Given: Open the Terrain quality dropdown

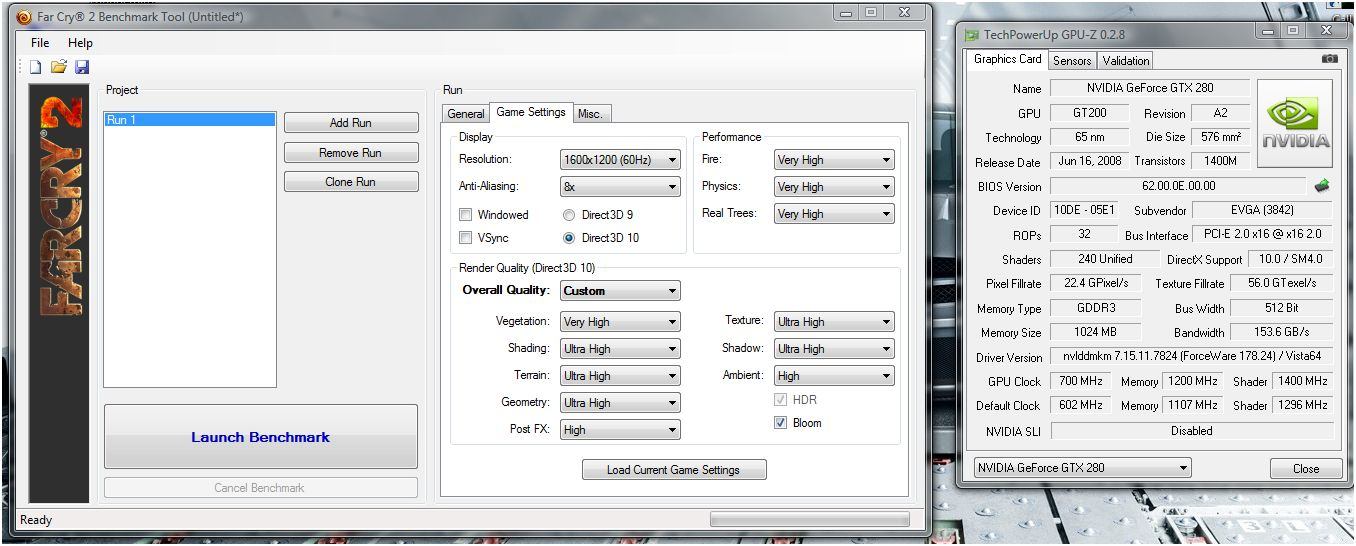Looking at the screenshot, I should (x=620, y=376).
